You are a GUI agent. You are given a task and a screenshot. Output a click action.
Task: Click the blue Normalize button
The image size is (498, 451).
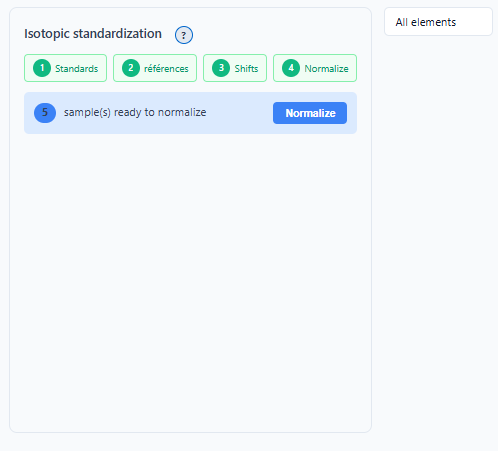pos(310,113)
